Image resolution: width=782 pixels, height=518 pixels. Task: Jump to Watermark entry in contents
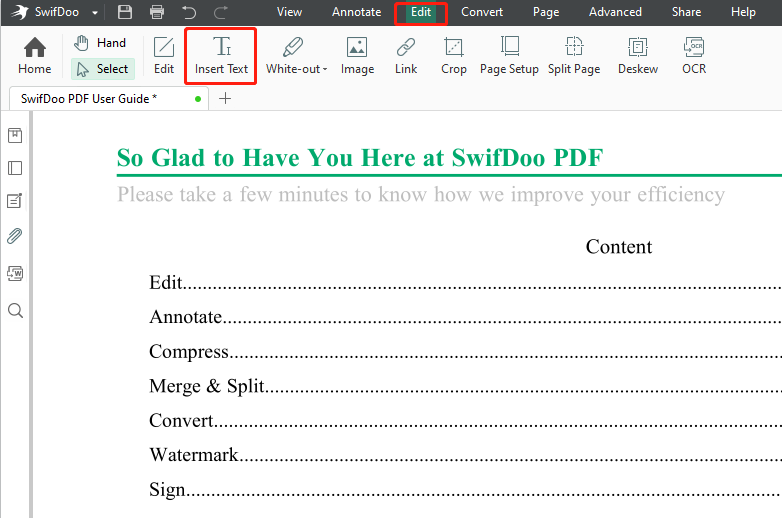[x=194, y=455]
